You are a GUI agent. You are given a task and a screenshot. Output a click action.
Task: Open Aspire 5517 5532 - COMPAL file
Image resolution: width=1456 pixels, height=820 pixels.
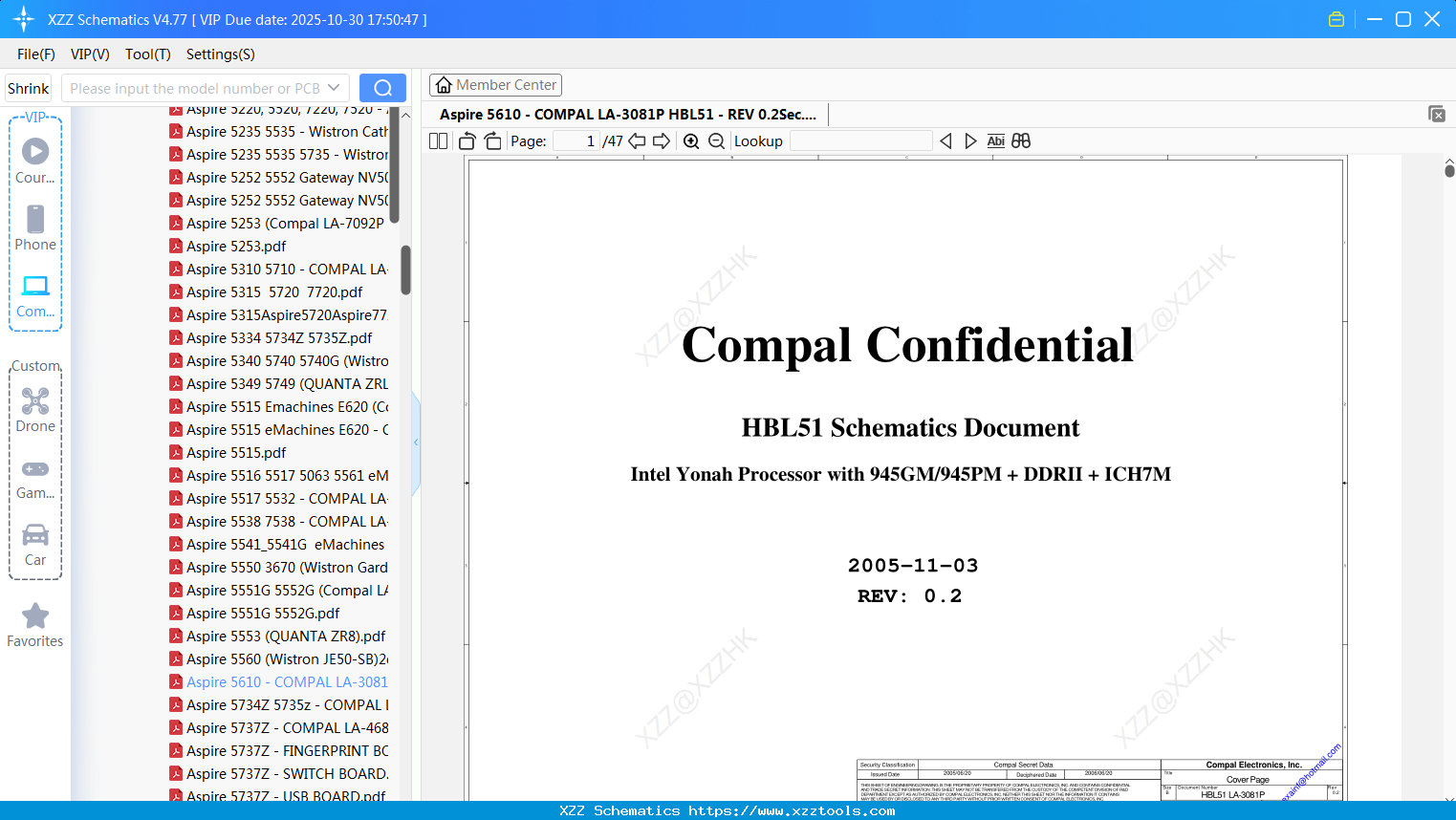coord(279,499)
